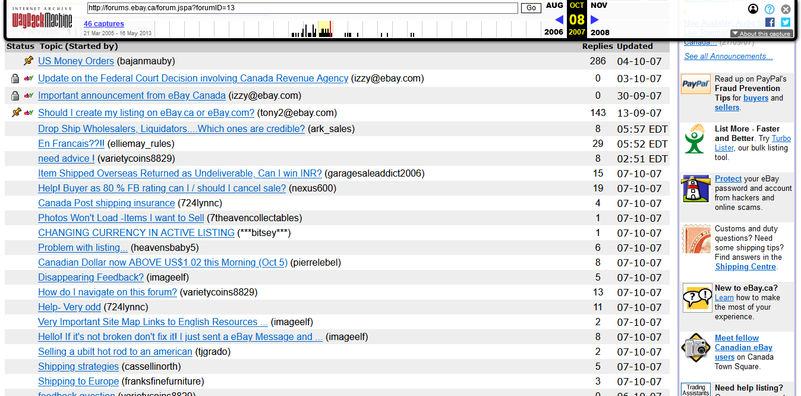The image size is (801, 396).
Task: Share the capture on Twitter
Action: click(x=786, y=22)
